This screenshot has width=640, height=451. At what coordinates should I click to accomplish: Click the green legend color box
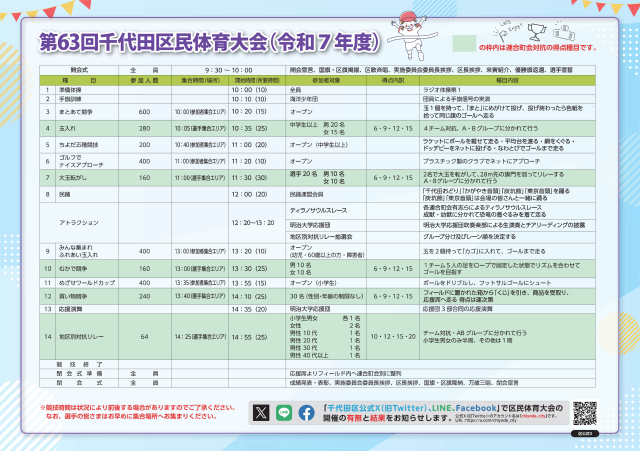coord(465,44)
